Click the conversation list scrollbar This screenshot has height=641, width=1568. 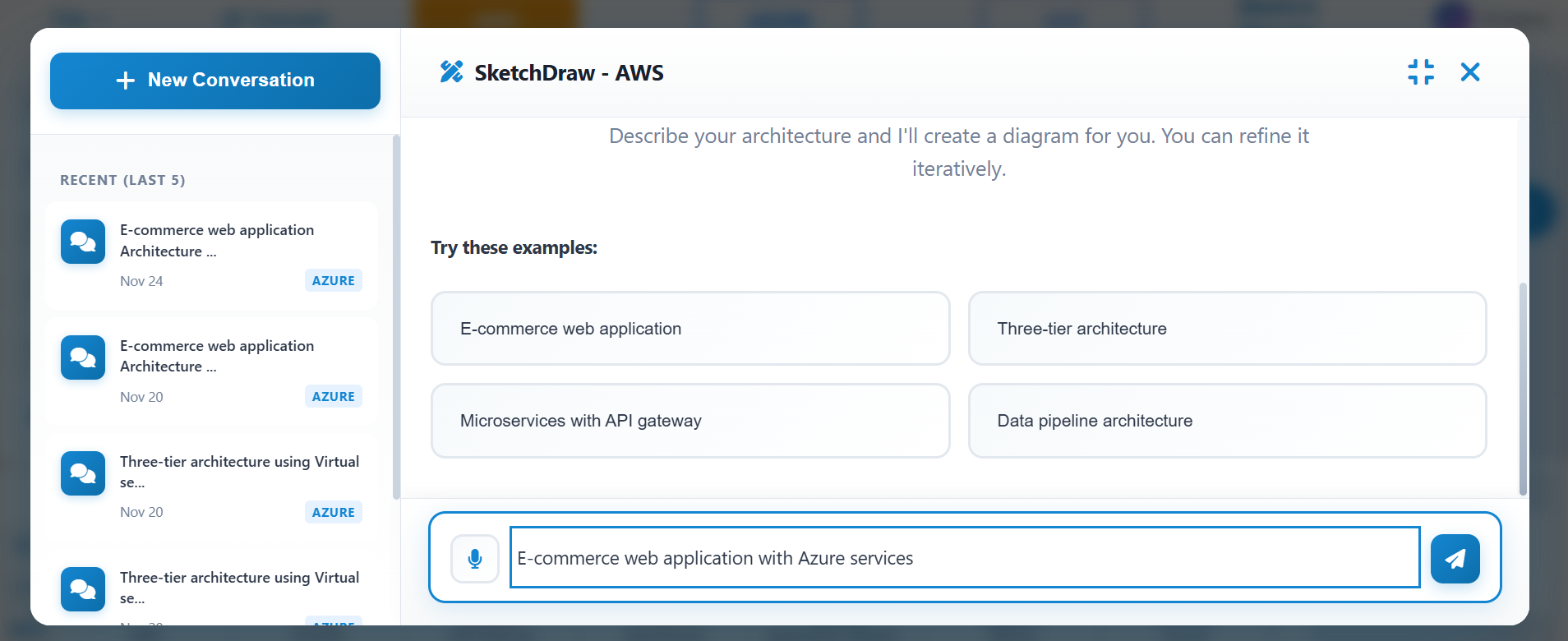coord(396,317)
